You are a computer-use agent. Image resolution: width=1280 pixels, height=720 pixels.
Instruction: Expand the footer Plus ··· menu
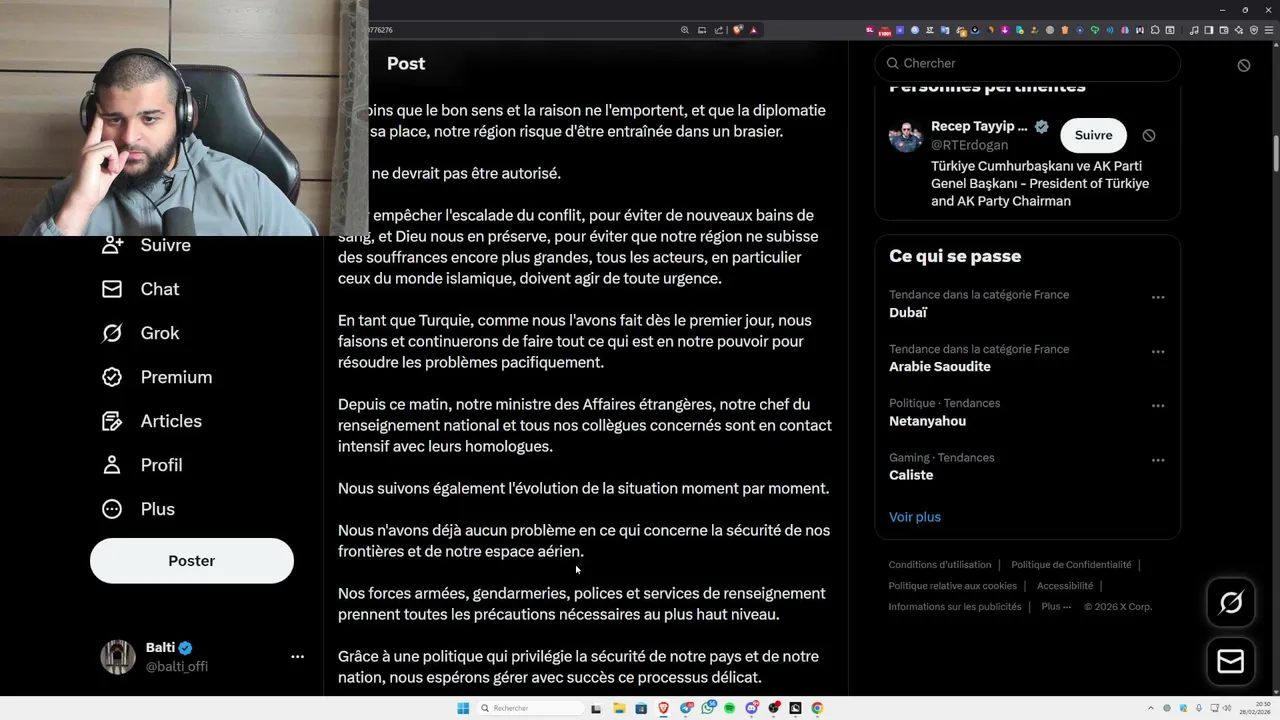(1056, 607)
